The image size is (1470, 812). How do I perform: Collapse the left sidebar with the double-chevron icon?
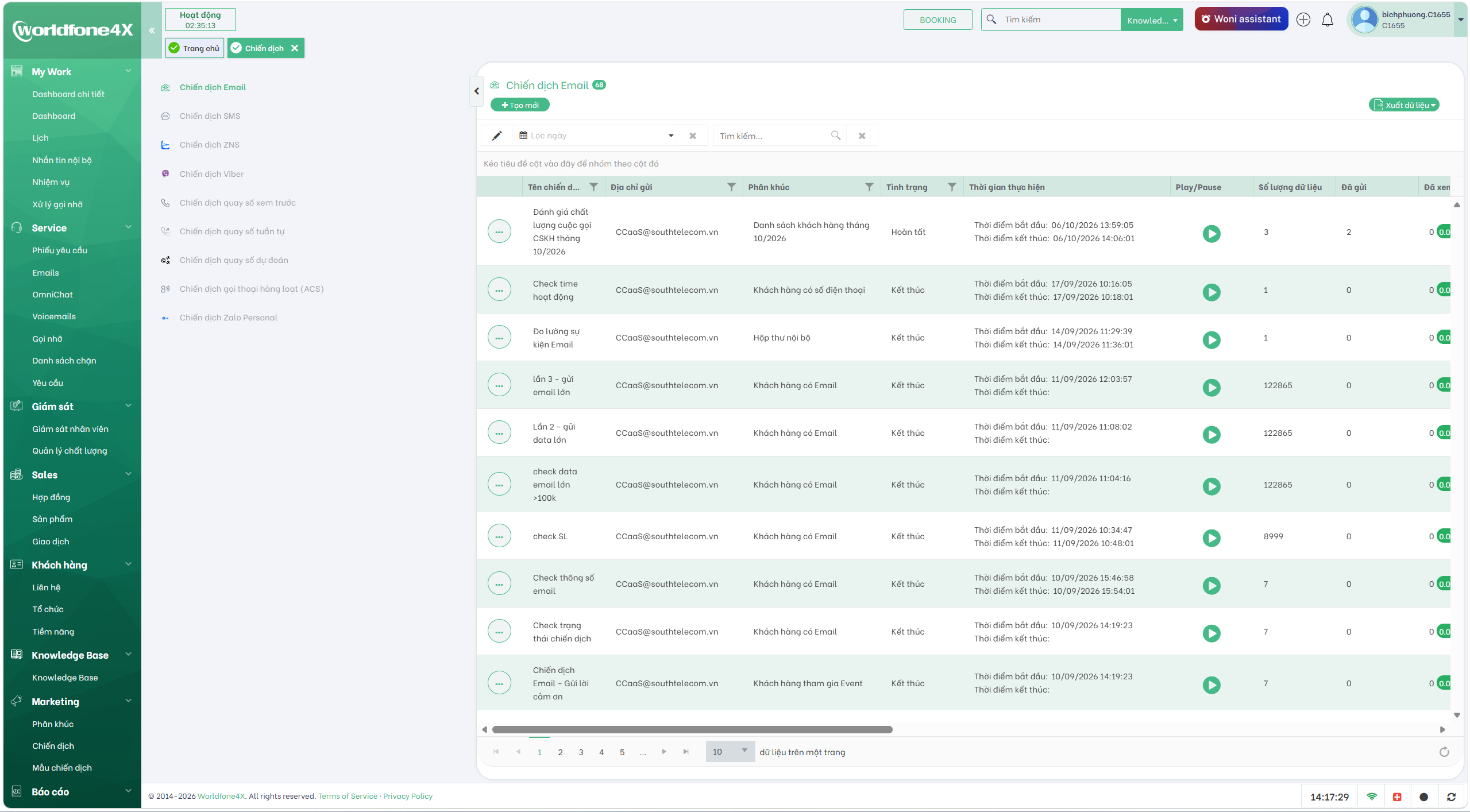point(152,30)
